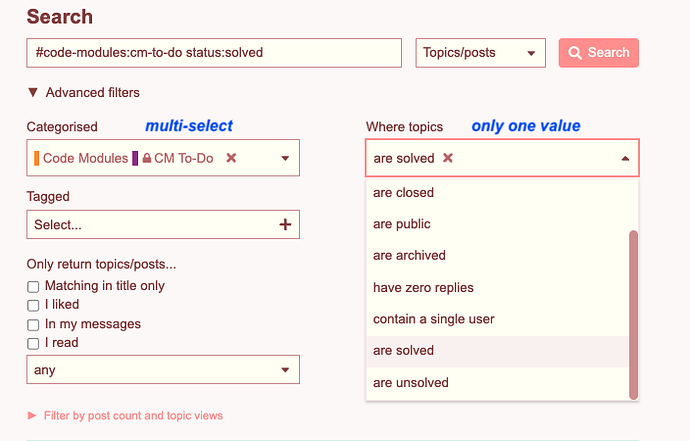
Task: Collapse the Advanced filters section
Action: coord(83,92)
